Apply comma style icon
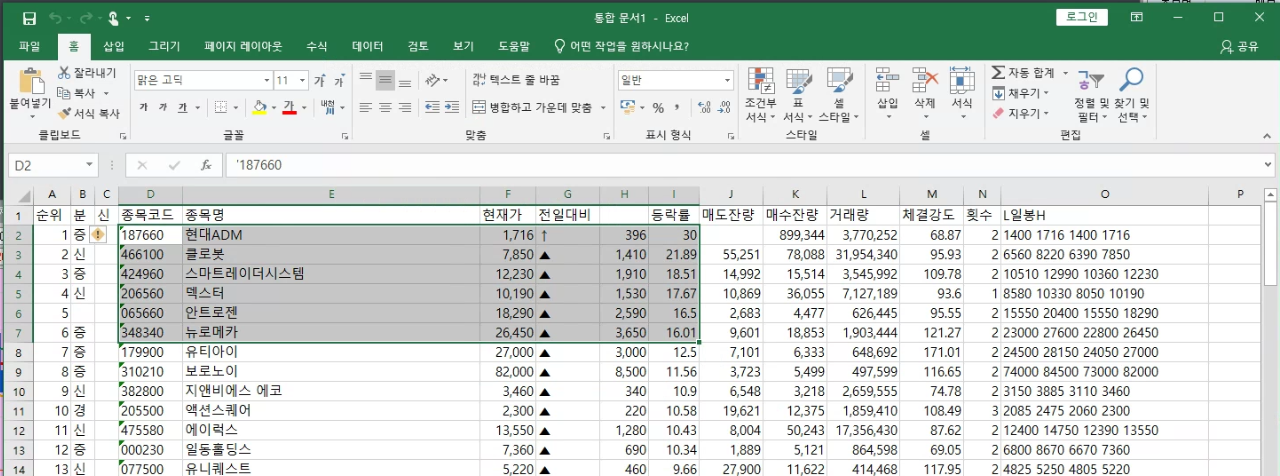The width and height of the screenshot is (1280, 476). coord(677,107)
